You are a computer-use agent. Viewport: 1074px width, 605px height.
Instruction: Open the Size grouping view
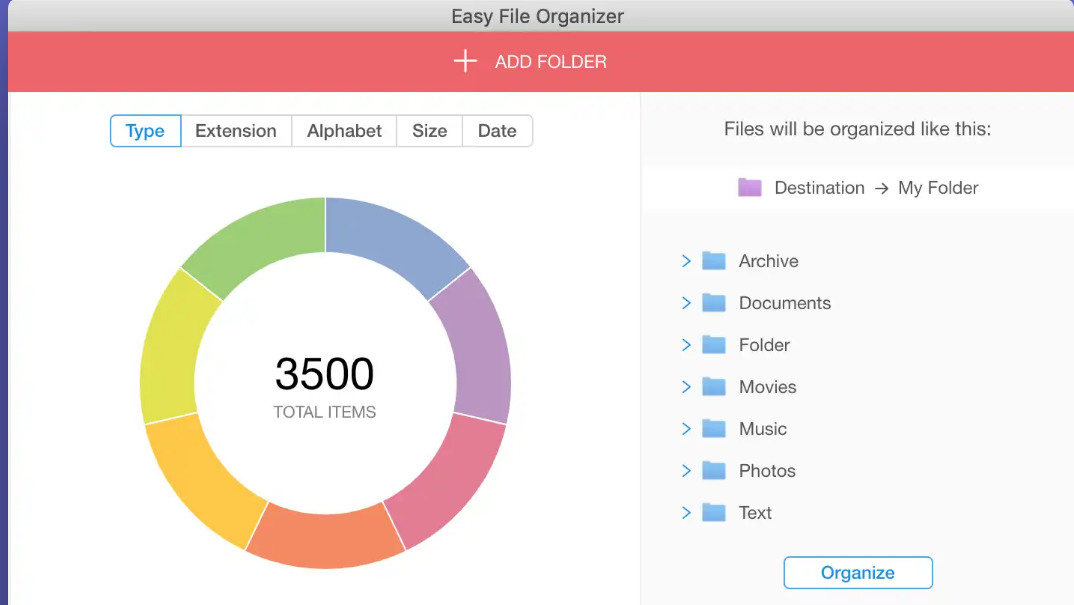429,131
